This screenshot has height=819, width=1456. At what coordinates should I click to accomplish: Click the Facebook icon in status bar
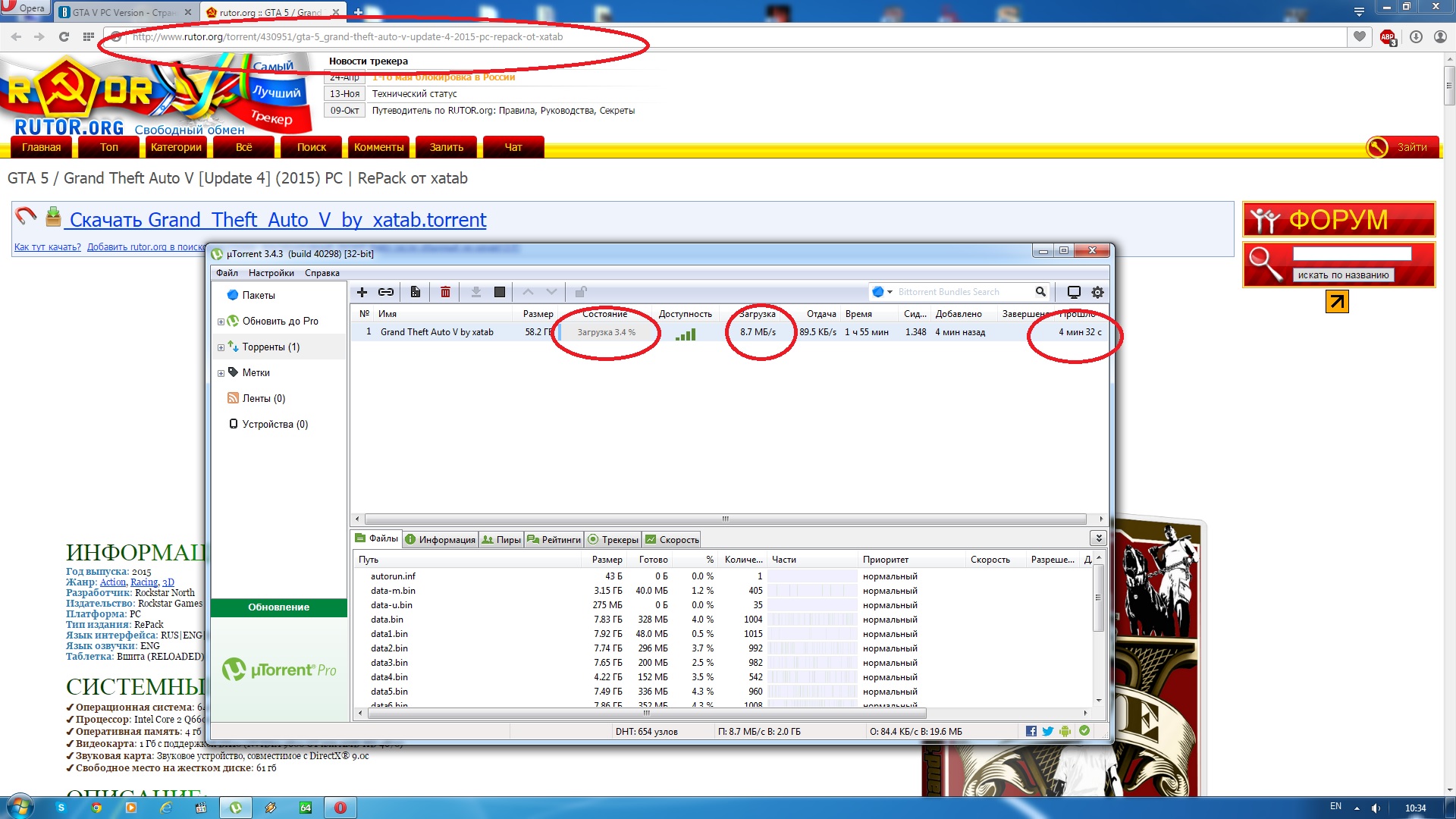(x=1031, y=731)
